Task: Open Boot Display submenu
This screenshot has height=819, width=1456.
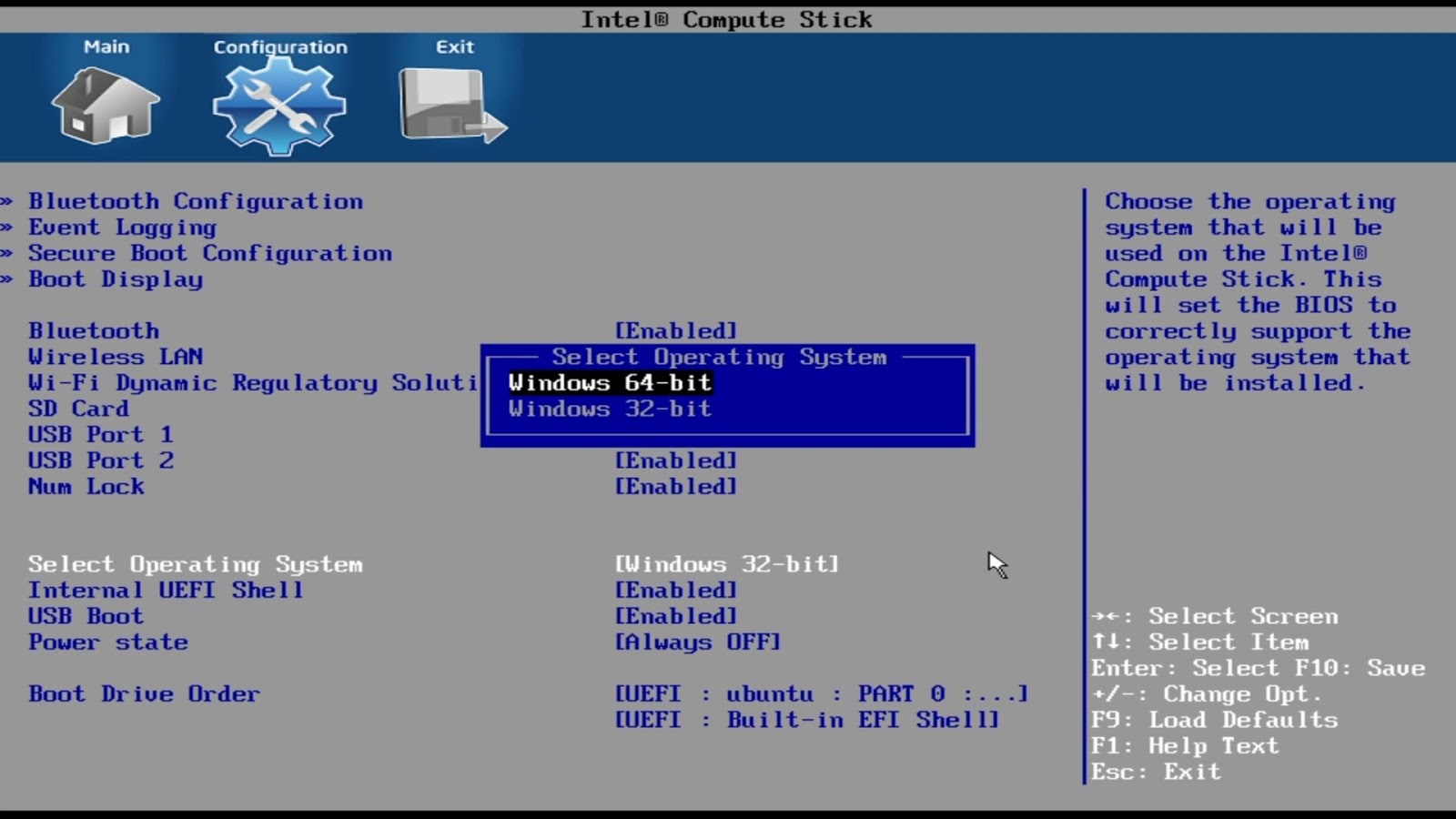Action: [x=116, y=279]
